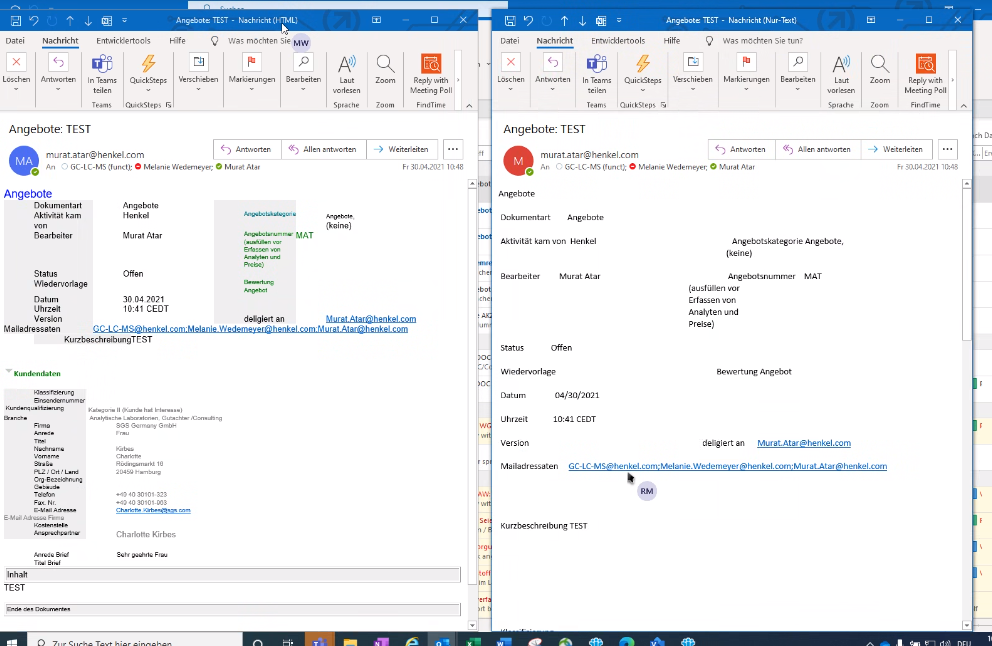Click Zoom magnifier in left HTML window

(385, 63)
